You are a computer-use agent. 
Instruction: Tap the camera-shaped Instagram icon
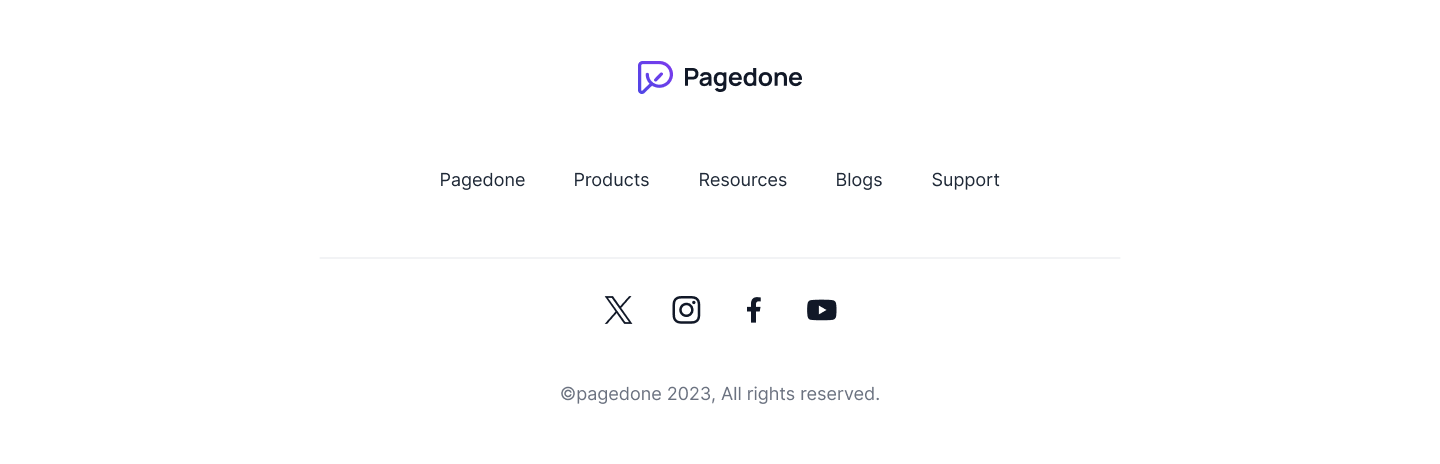[686, 310]
